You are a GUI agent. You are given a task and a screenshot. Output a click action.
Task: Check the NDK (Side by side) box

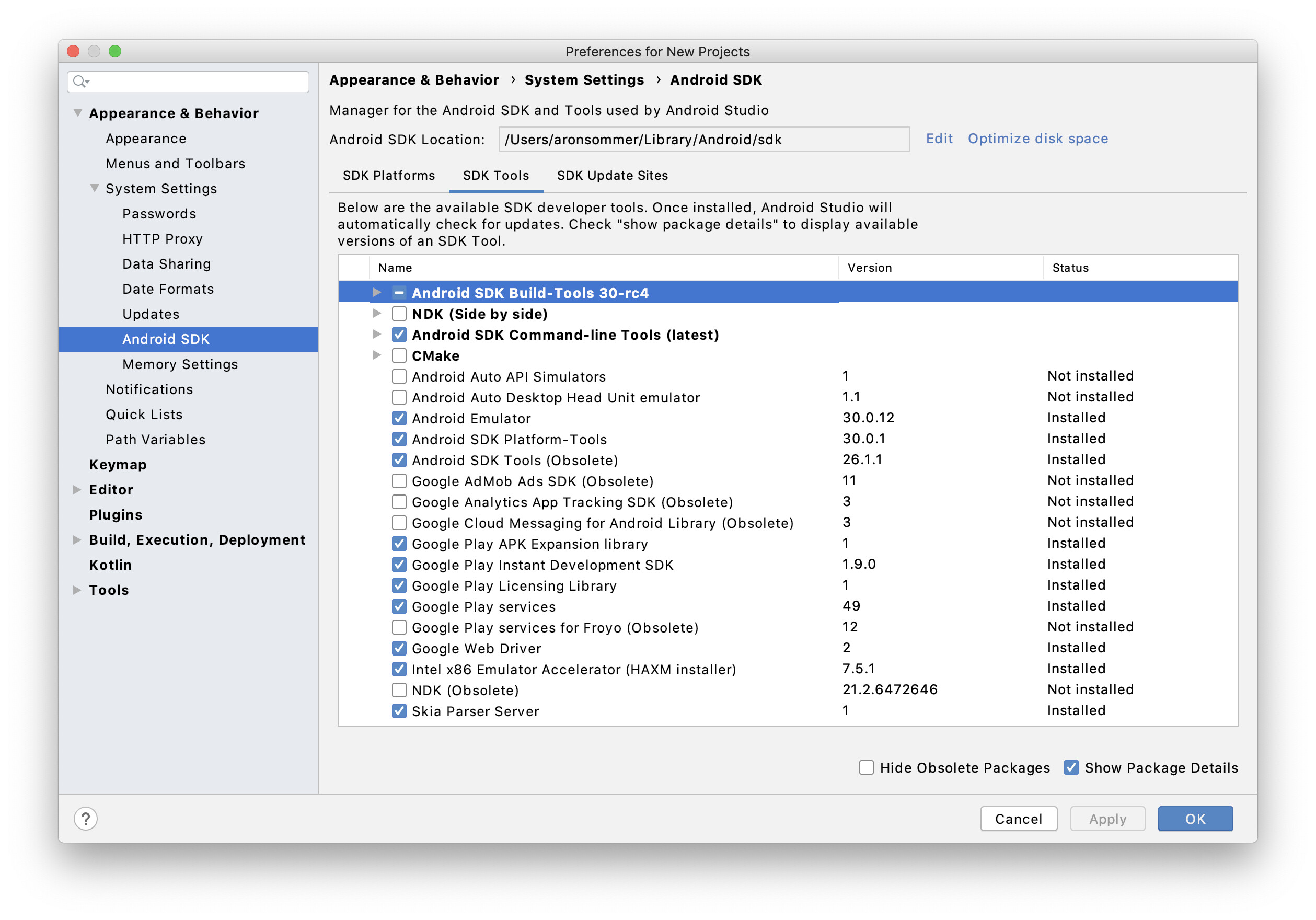399,314
